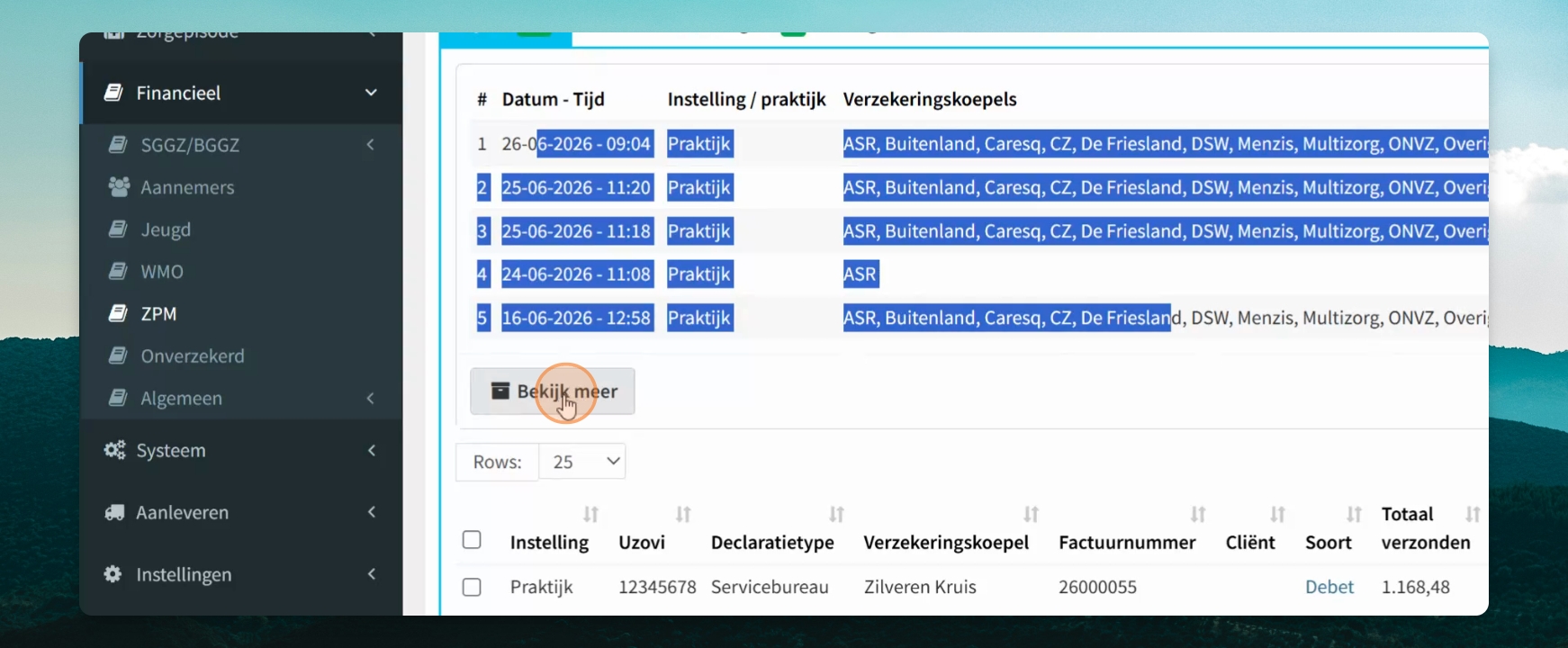The width and height of the screenshot is (1568, 648).
Task: Collapse the Financieel menu chevron
Action: pyautogui.click(x=371, y=93)
